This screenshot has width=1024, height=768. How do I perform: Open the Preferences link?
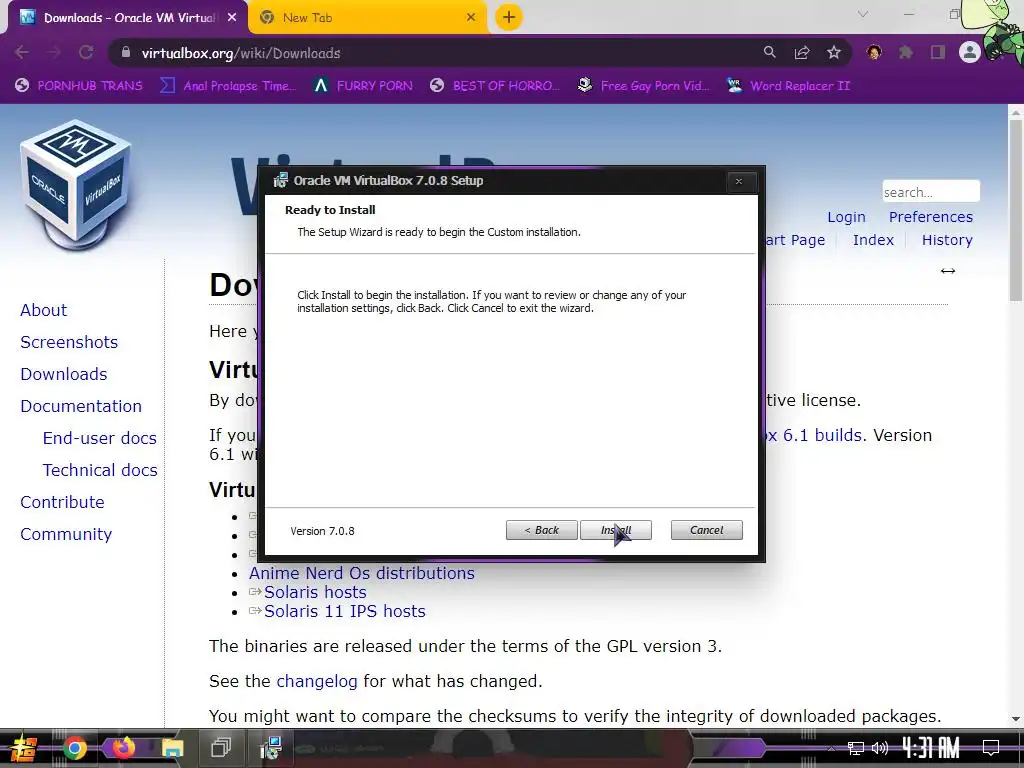[931, 217]
